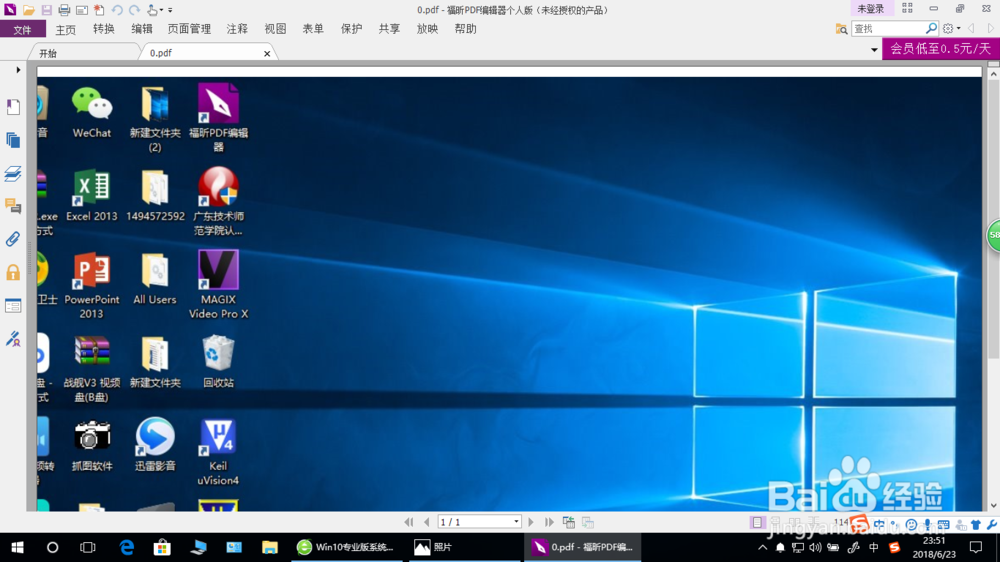Switch to the 照片 taskbar app
Screen dimensions: 1000x562
[x=463, y=547]
